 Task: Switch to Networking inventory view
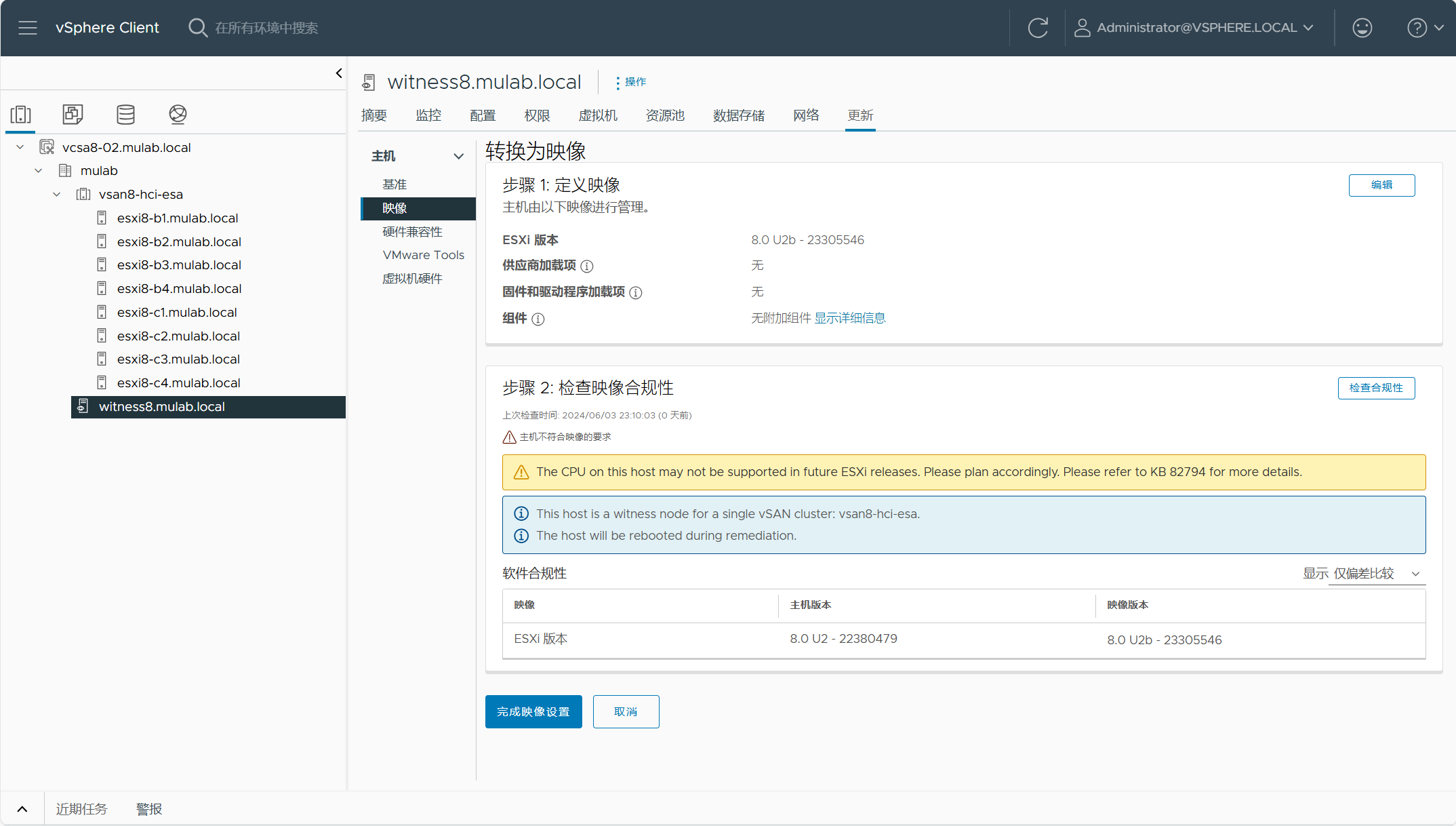(x=178, y=114)
